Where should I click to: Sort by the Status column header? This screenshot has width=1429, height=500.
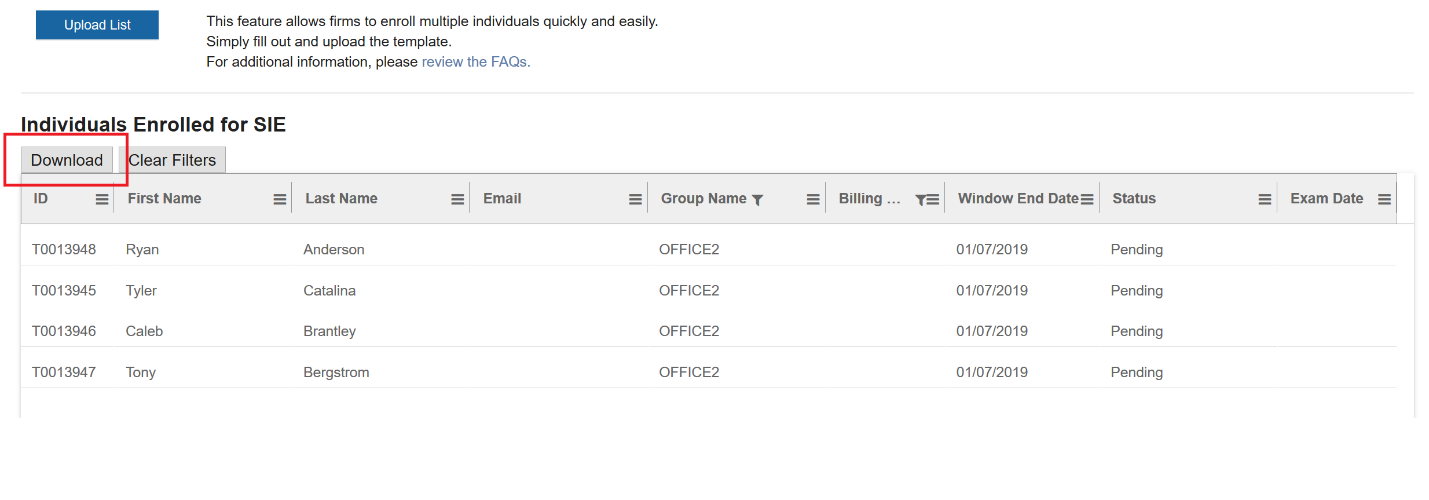click(1134, 199)
